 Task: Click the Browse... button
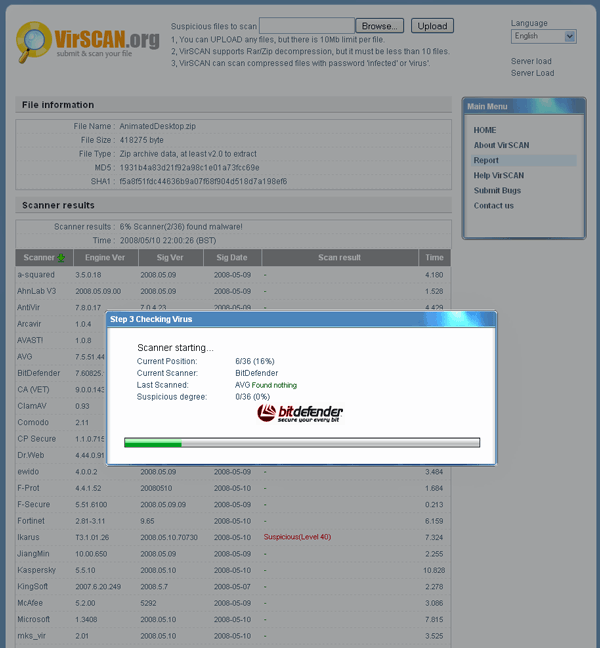click(379, 26)
